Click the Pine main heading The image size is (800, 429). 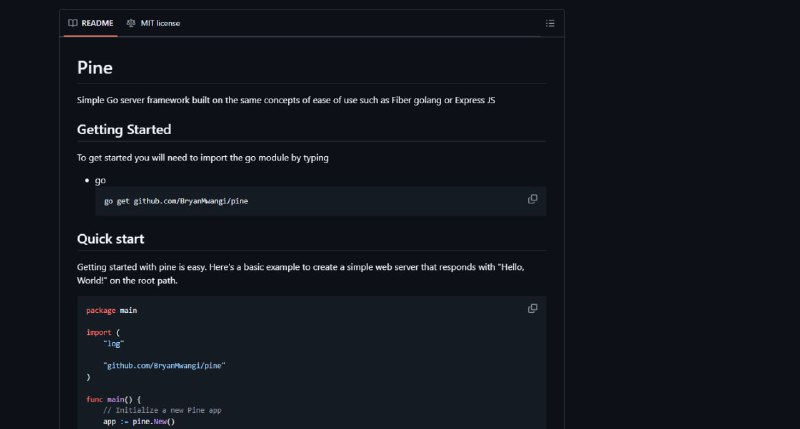95,68
